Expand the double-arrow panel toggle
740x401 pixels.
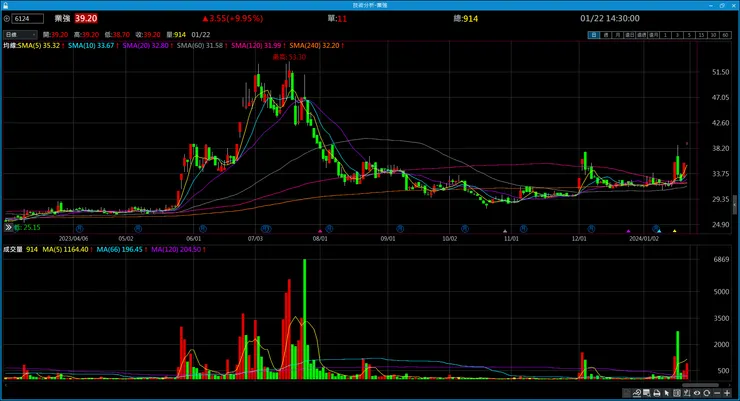point(8,227)
